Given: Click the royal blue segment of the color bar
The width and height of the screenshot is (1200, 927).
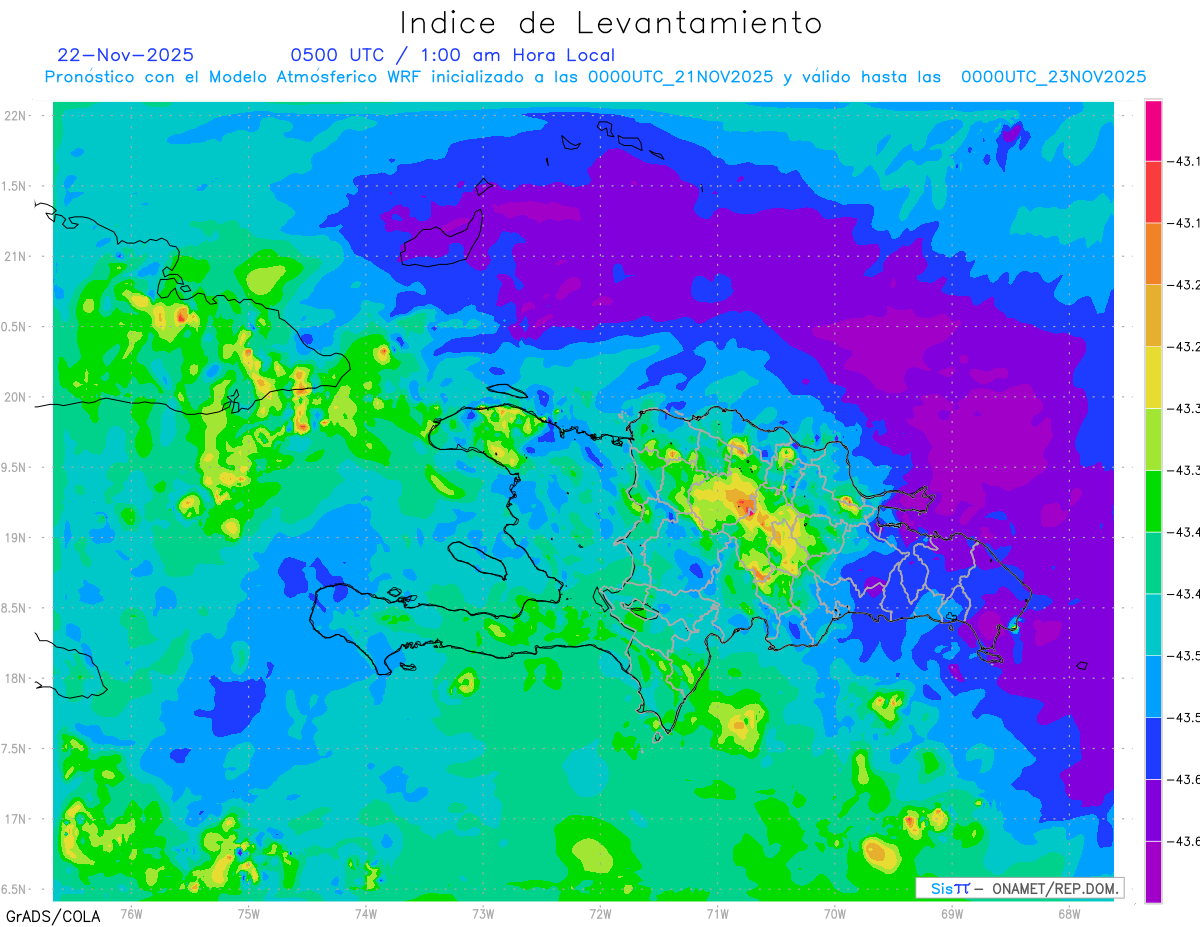Looking at the screenshot, I should coord(1153,748).
